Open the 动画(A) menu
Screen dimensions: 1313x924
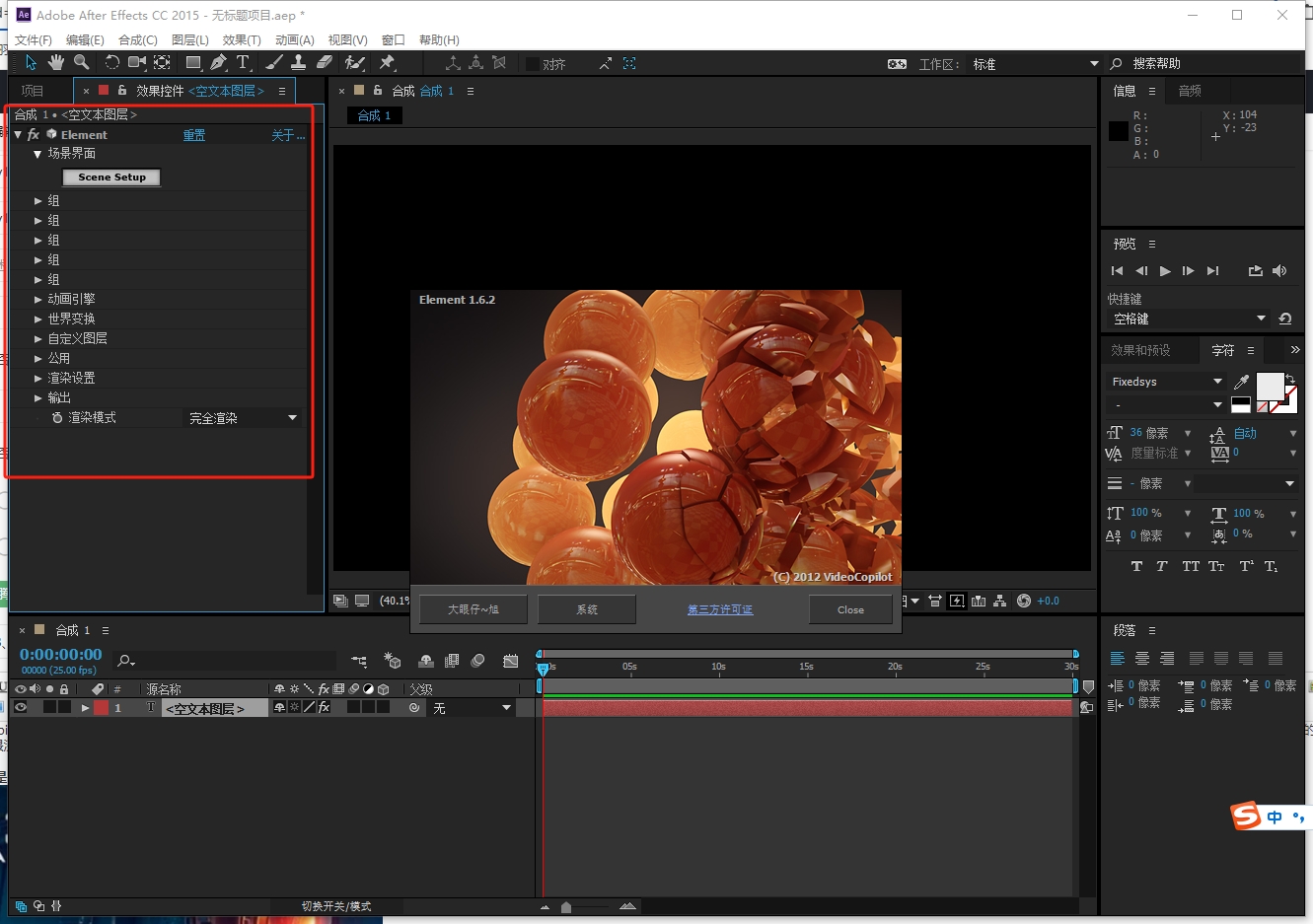(295, 40)
